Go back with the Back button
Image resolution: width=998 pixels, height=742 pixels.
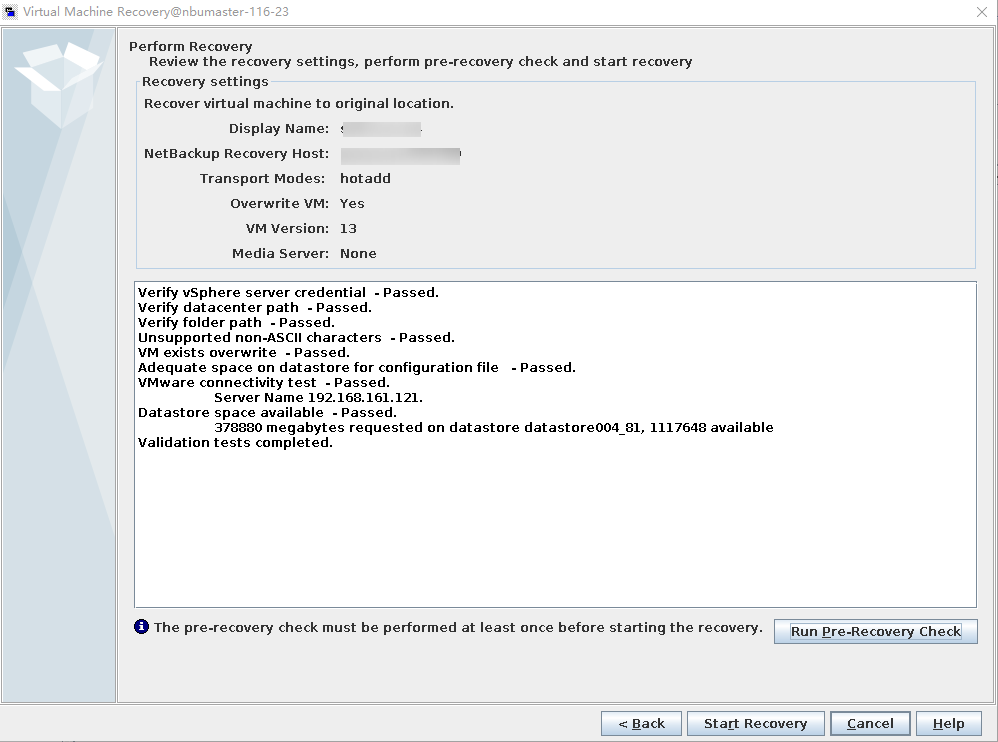[641, 723]
